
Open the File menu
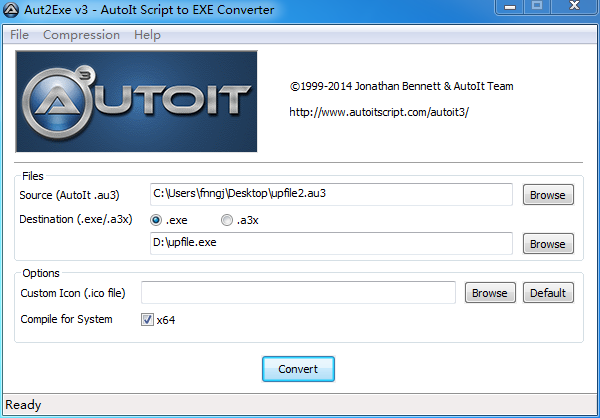point(19,35)
